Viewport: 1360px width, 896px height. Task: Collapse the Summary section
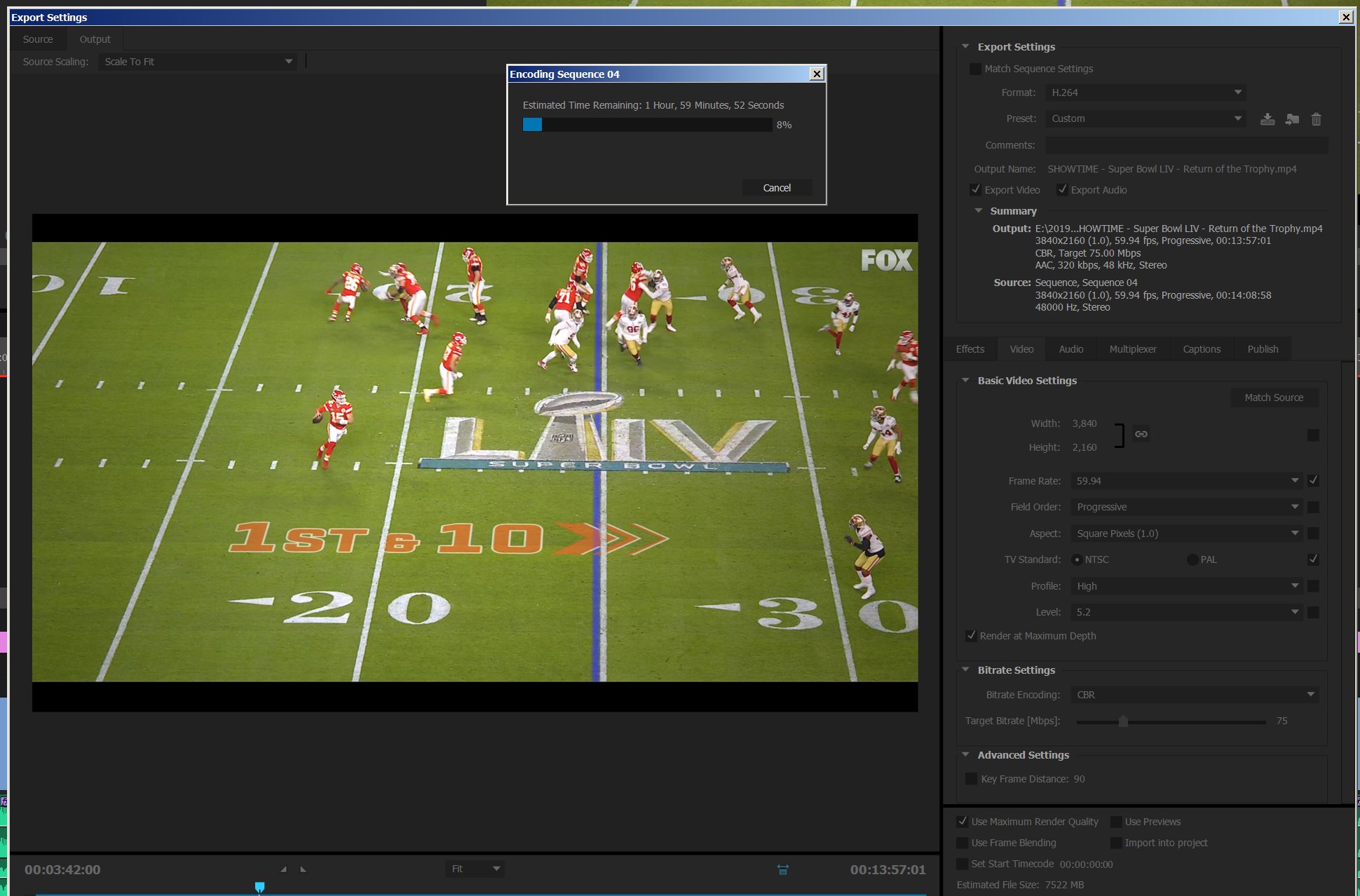(x=978, y=210)
